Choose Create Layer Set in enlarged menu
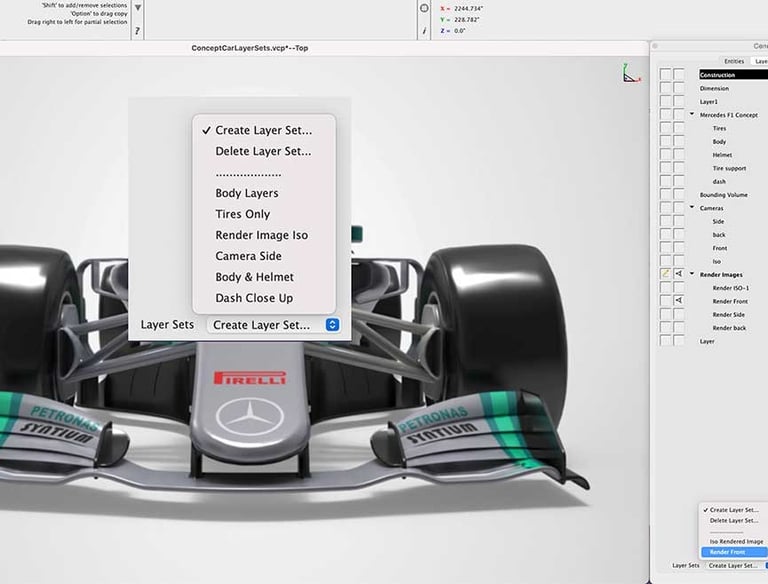 264,130
